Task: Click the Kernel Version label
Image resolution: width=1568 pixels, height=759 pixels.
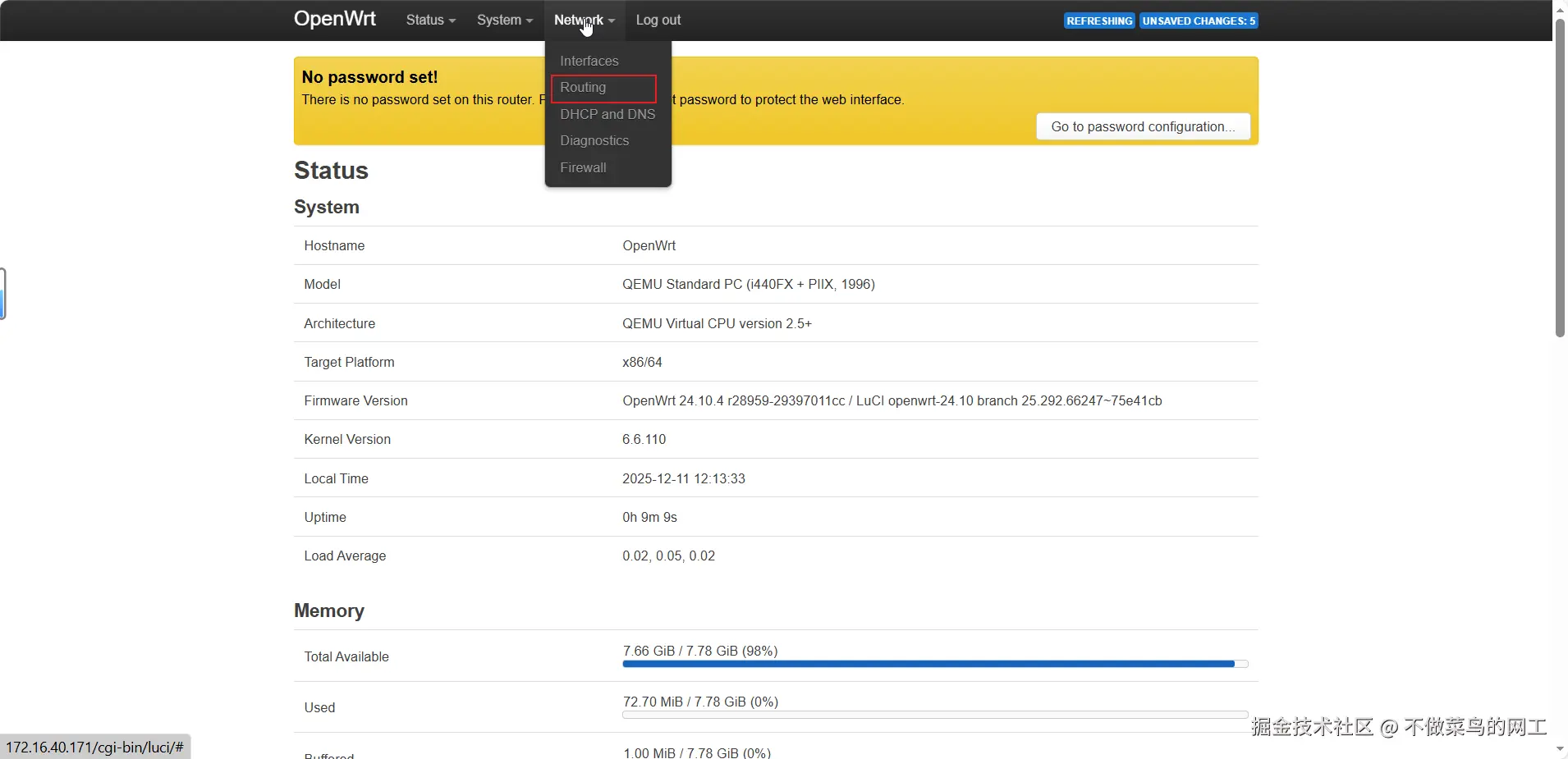Action: click(x=347, y=439)
